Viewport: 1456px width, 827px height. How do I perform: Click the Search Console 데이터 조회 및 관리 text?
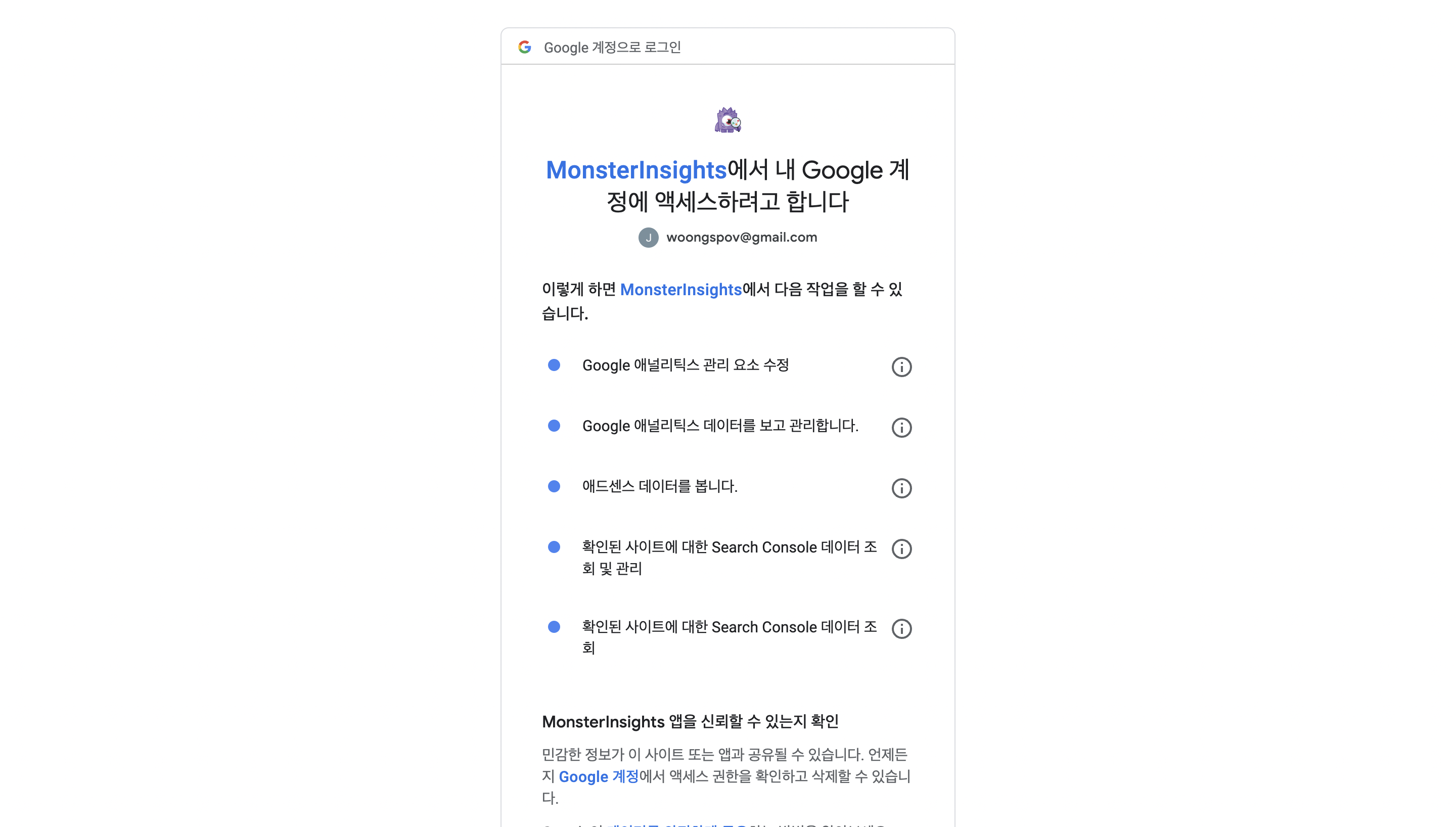pyautogui.click(x=729, y=558)
